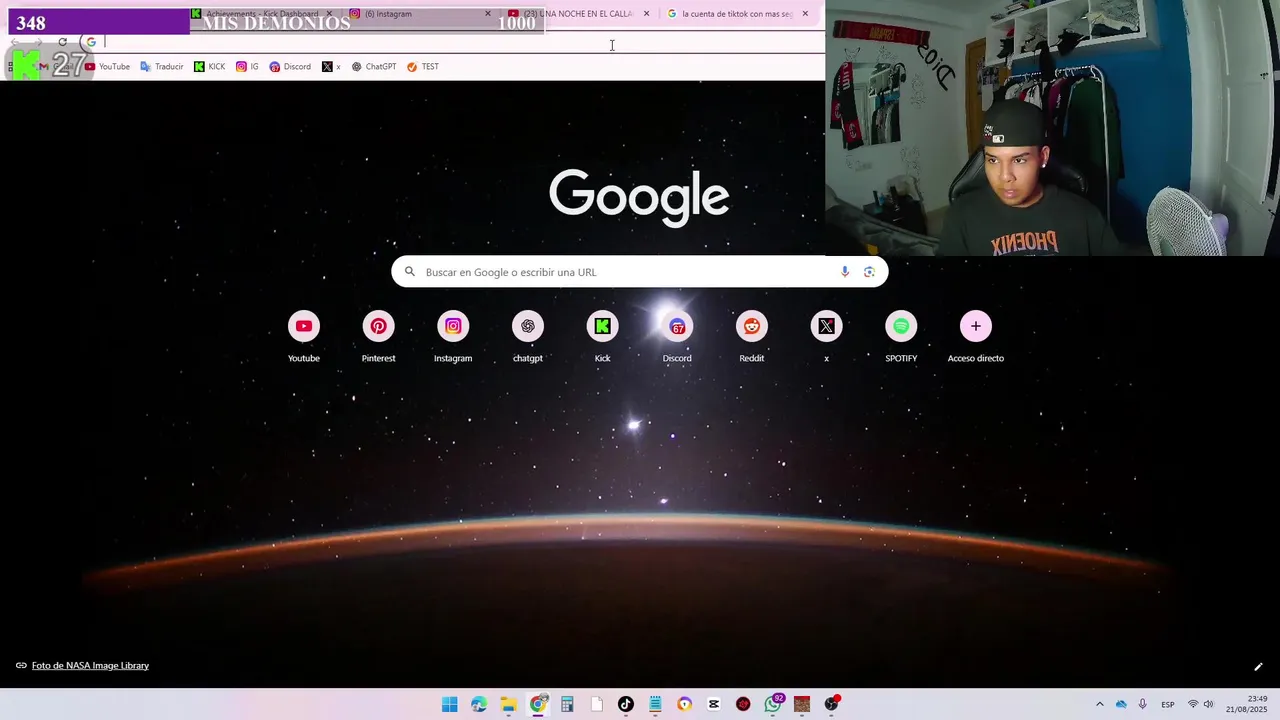Customize page with the pencil icon

(1258, 667)
